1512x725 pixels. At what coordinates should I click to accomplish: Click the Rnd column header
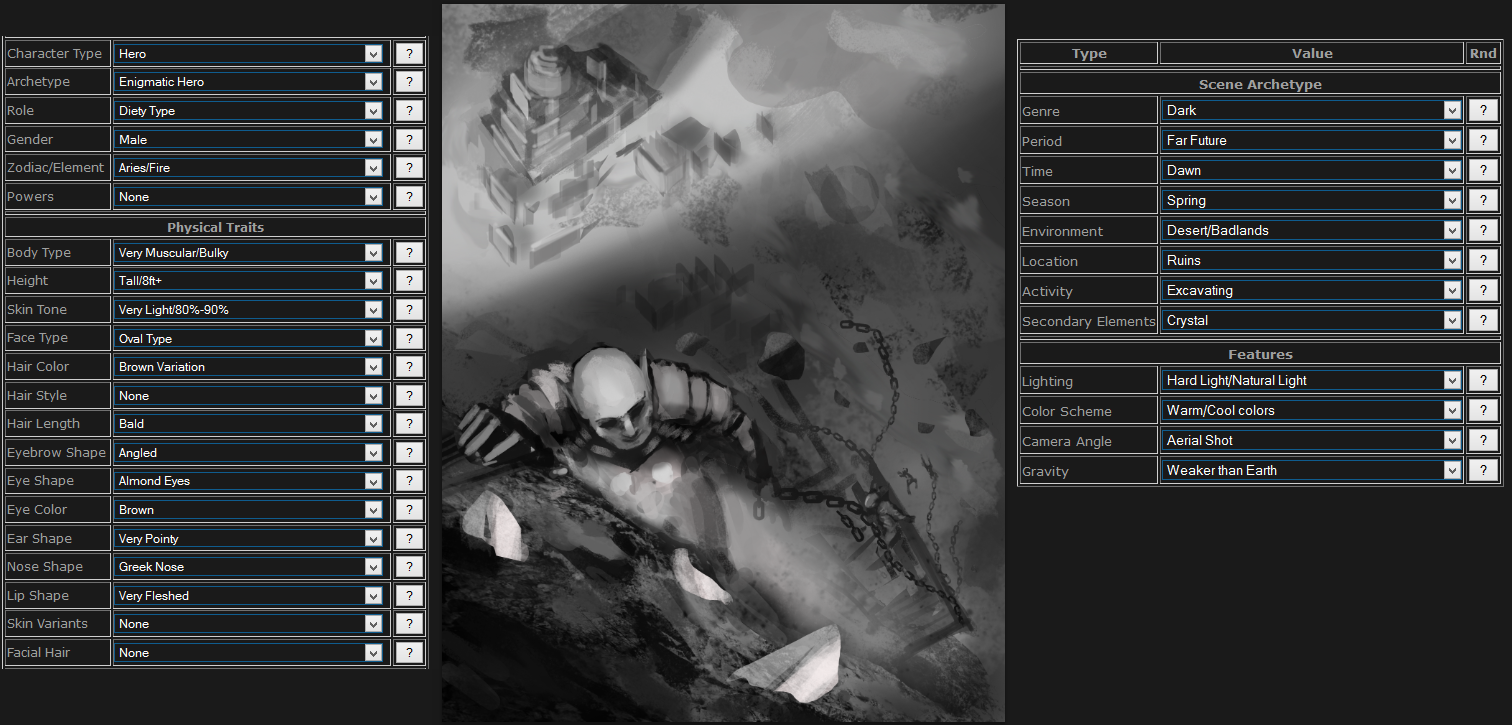[1482, 54]
